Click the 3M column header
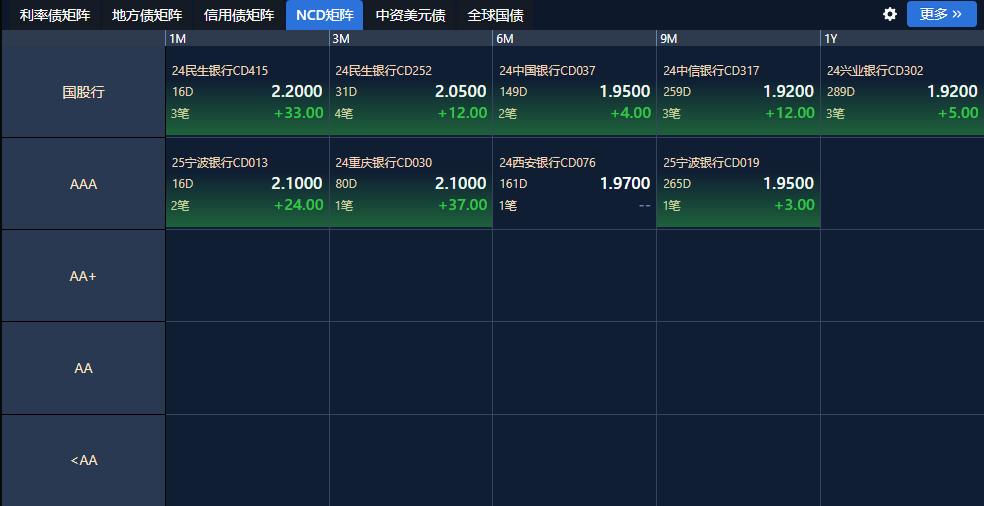Viewport: 984px width, 506px height. pos(411,38)
